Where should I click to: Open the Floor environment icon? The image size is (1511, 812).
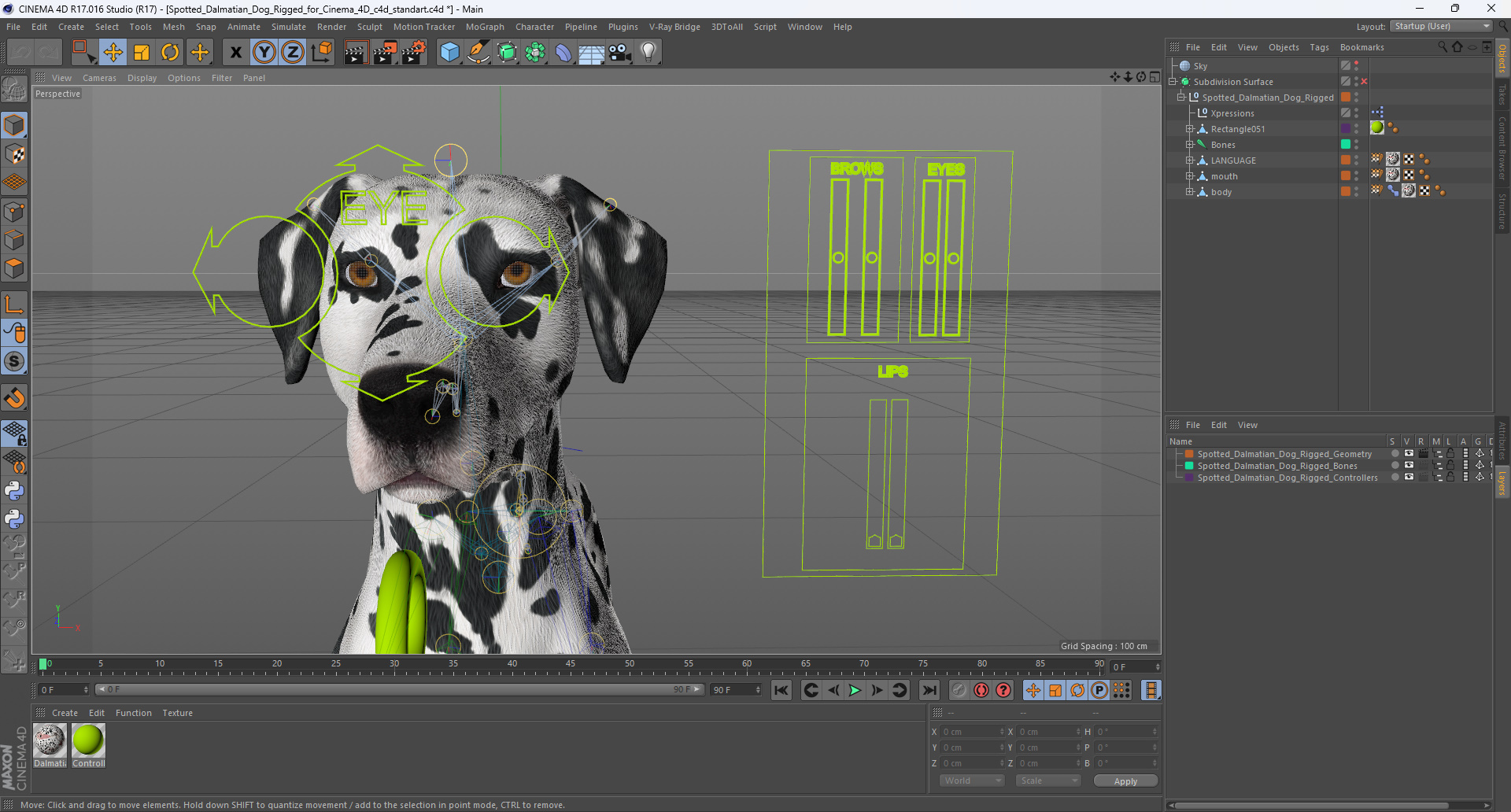click(x=592, y=53)
